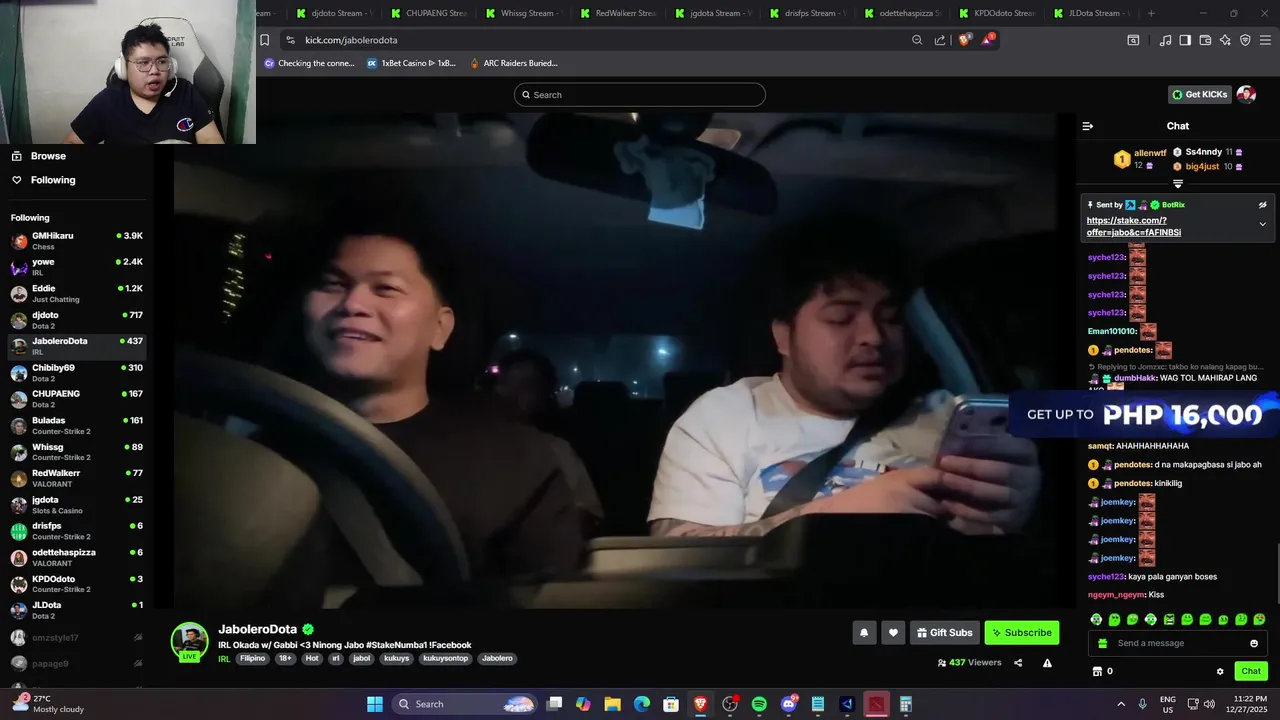The width and height of the screenshot is (1280, 720).
Task: Focus the Send a message field
Action: click(x=1177, y=643)
